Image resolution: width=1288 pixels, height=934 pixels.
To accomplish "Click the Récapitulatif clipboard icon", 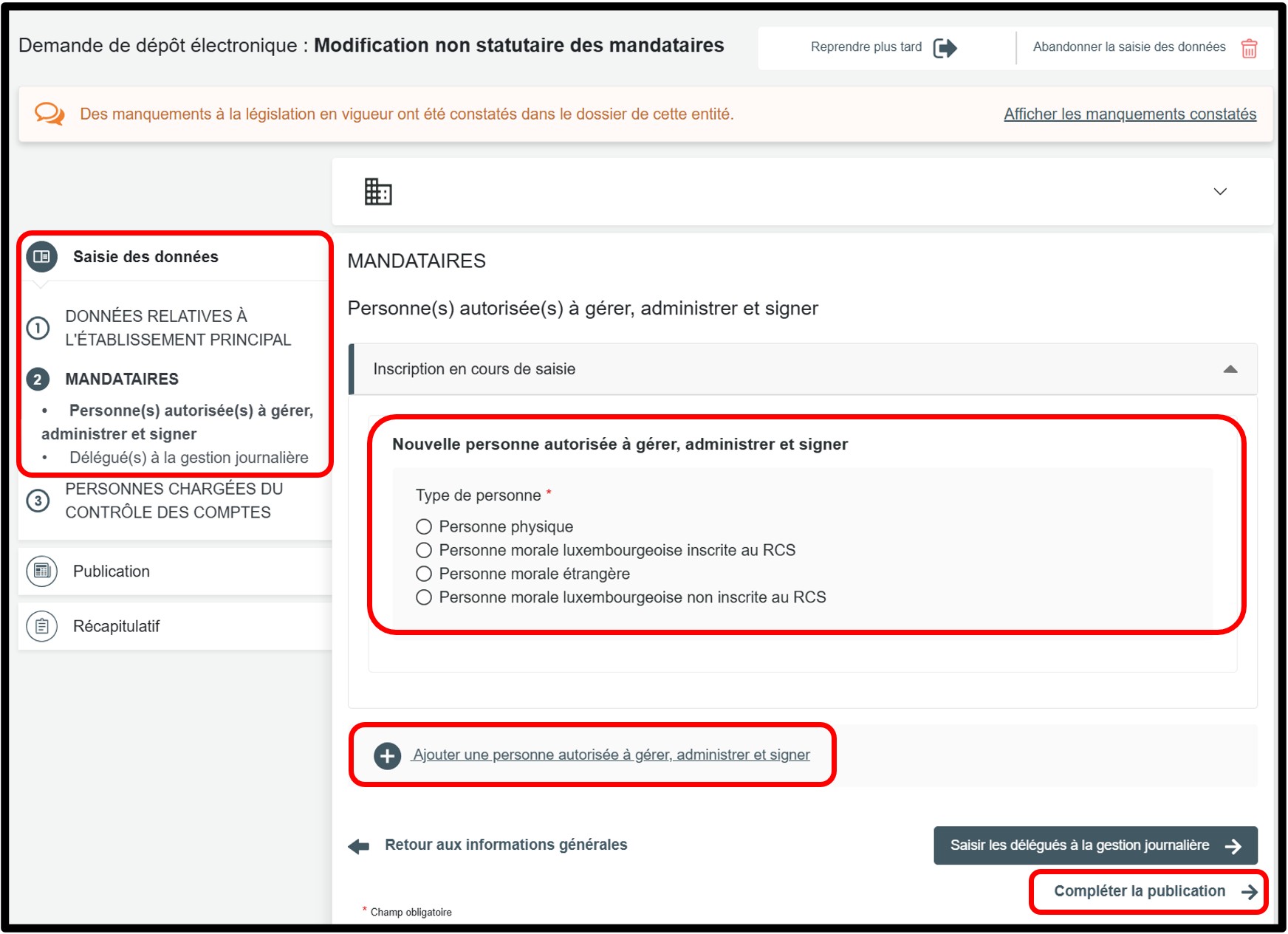I will point(42,626).
